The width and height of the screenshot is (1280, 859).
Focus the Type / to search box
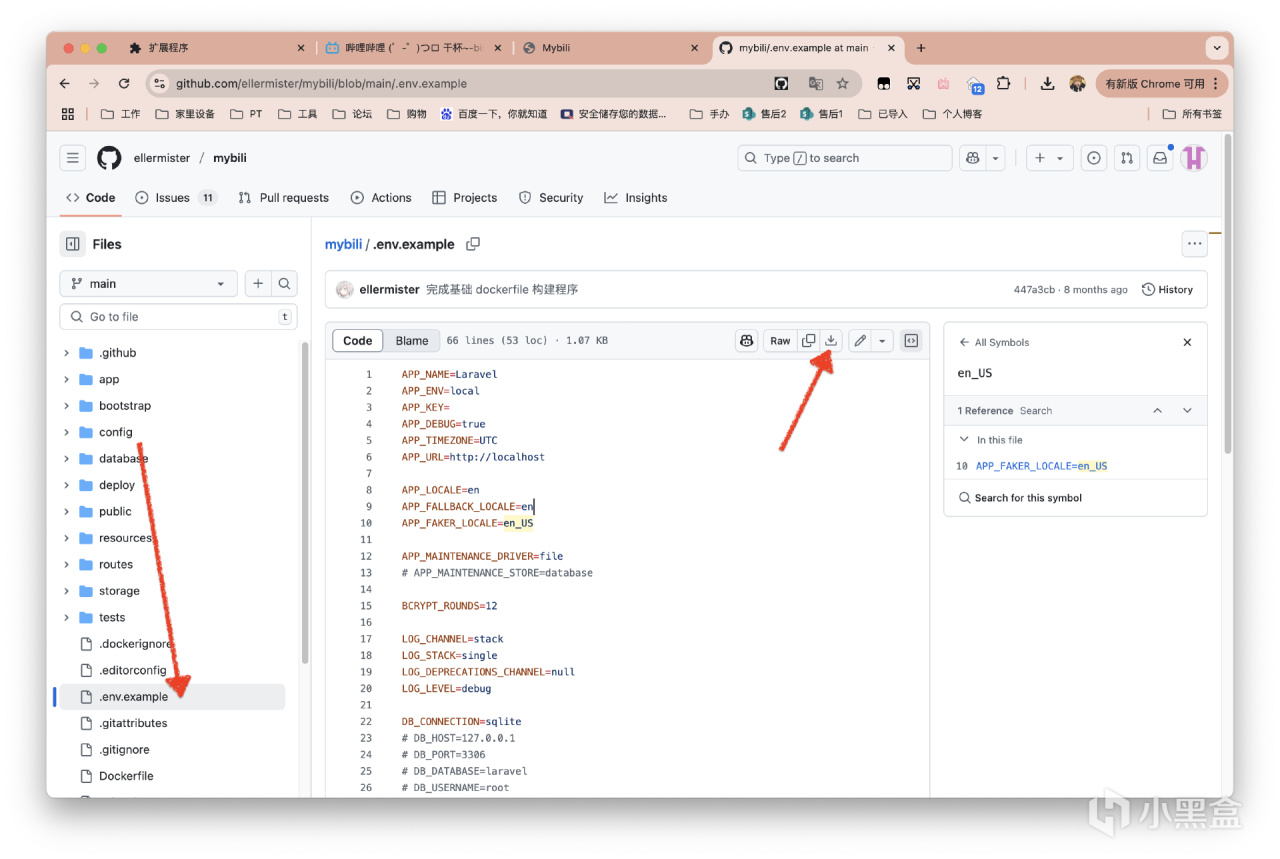click(845, 158)
